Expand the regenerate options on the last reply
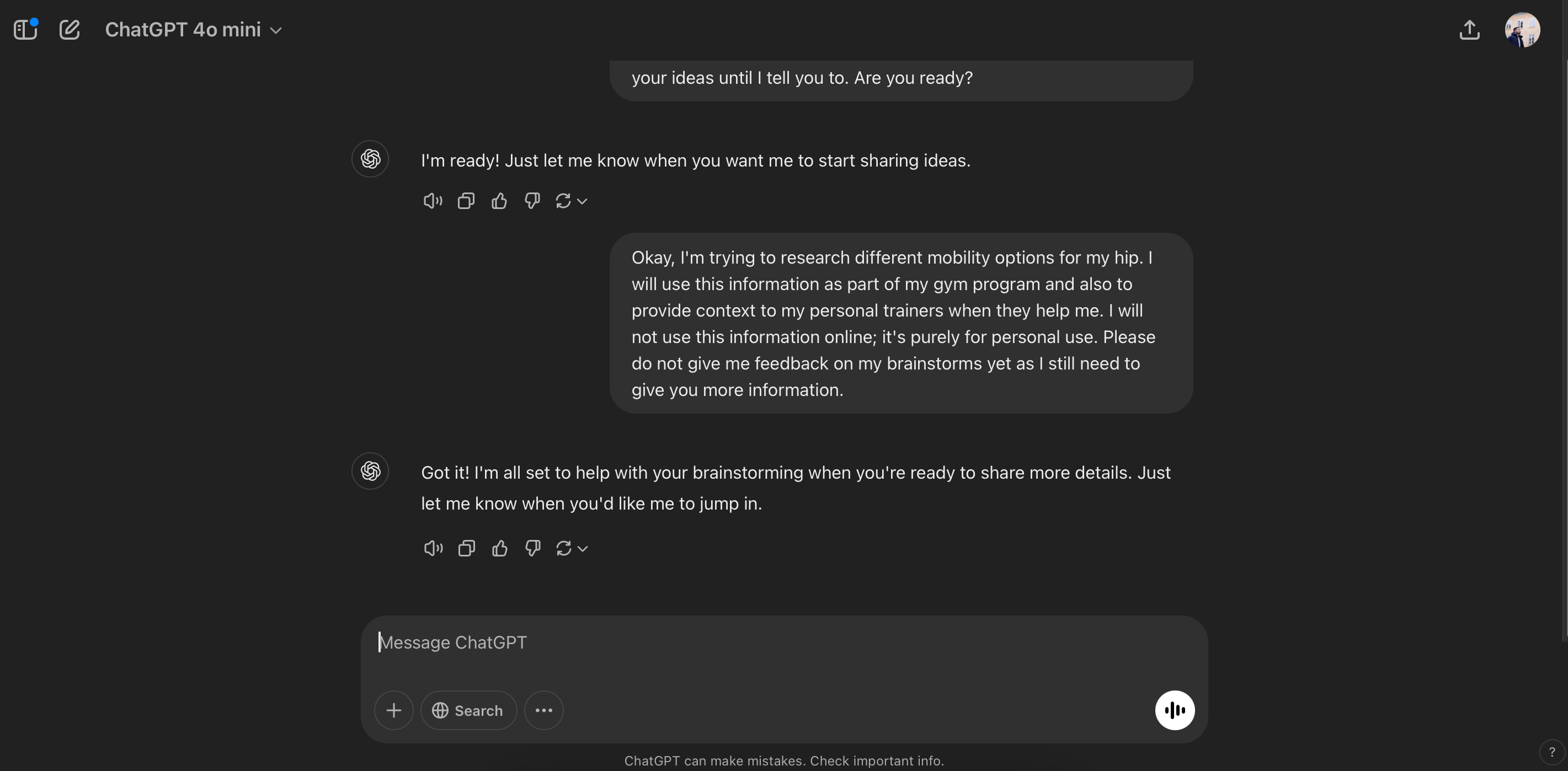1568x771 pixels. (583, 548)
